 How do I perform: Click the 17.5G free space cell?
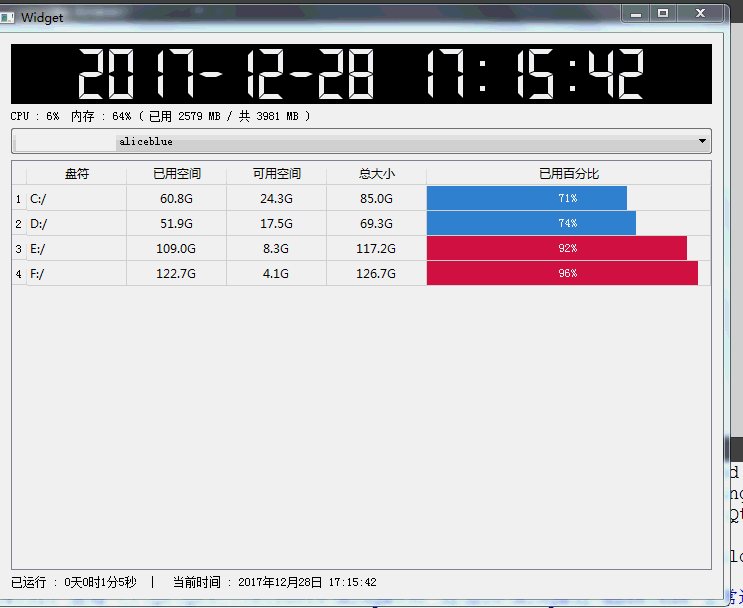click(x=277, y=224)
